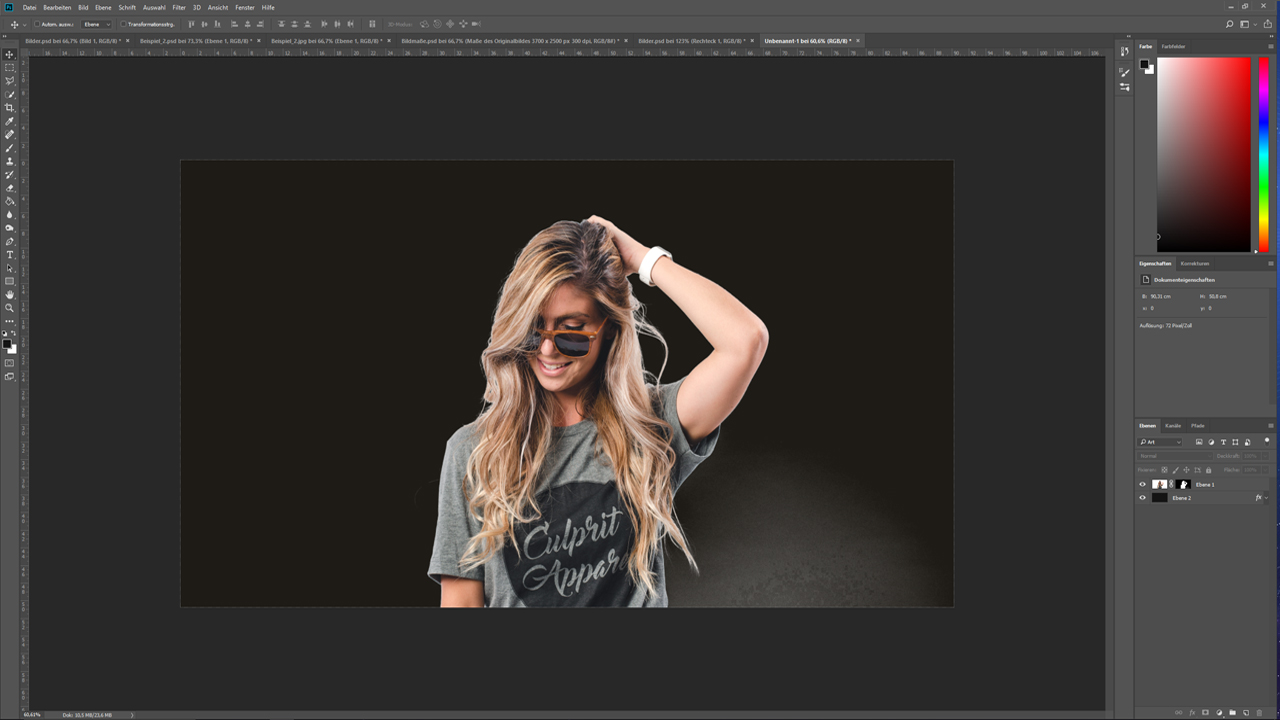Open Ebenen panel options menu
This screenshot has height=720, width=1280.
click(x=1271, y=426)
